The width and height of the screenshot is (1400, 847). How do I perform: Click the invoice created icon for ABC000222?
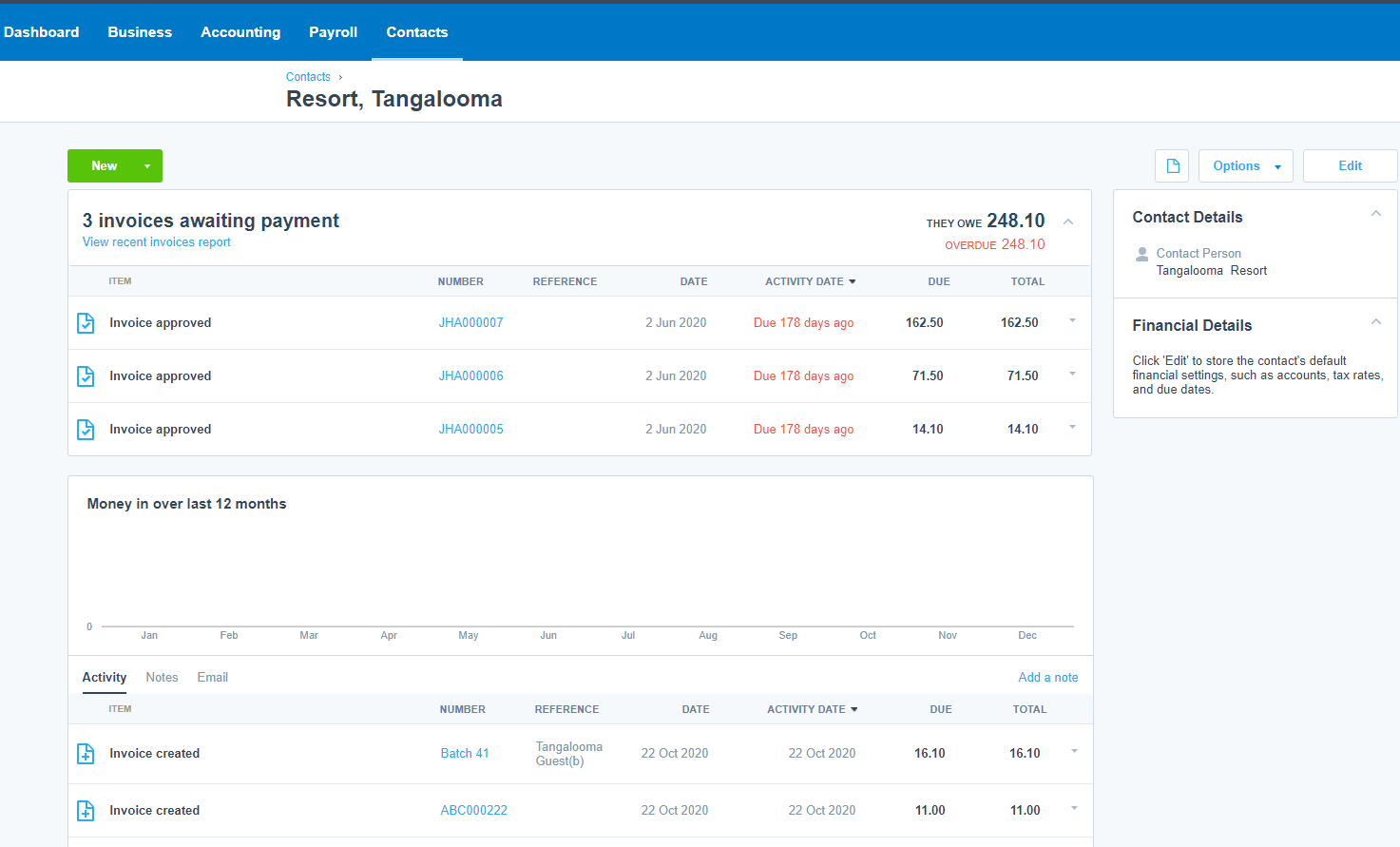point(86,811)
